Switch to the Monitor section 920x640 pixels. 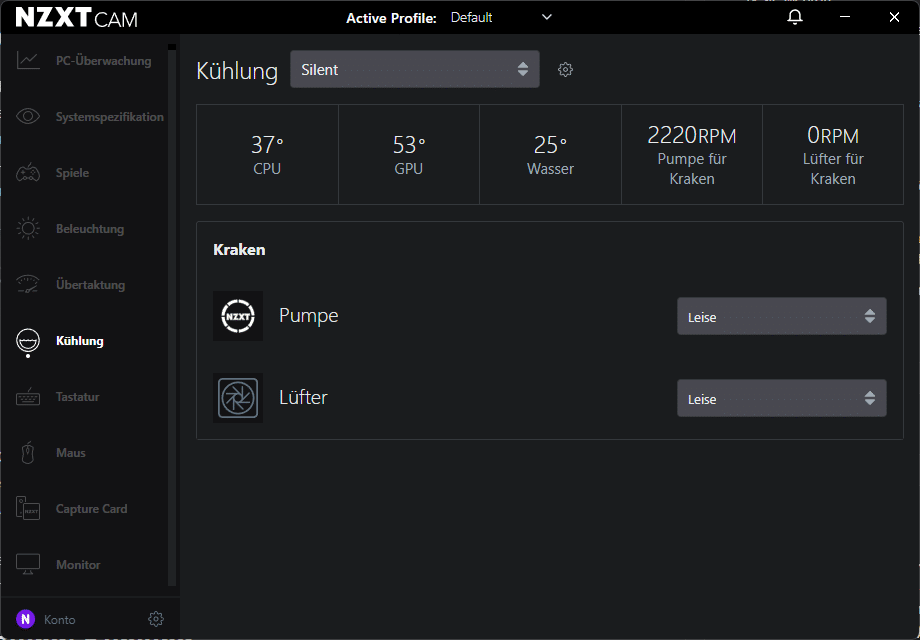(x=78, y=565)
